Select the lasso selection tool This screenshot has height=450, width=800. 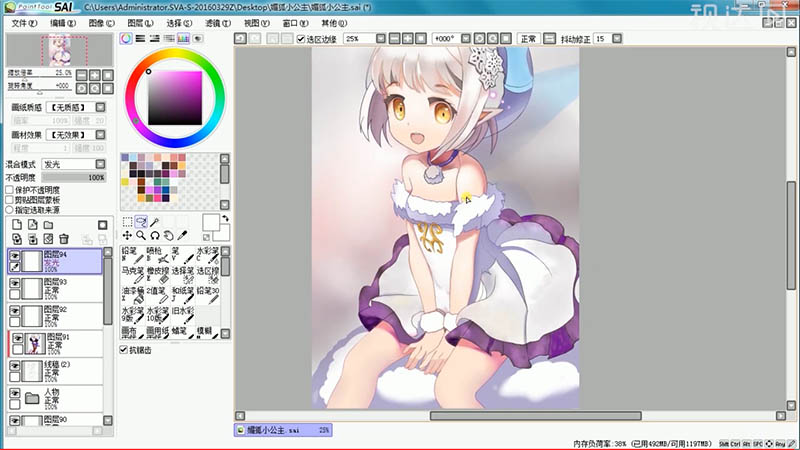pyautogui.click(x=141, y=221)
